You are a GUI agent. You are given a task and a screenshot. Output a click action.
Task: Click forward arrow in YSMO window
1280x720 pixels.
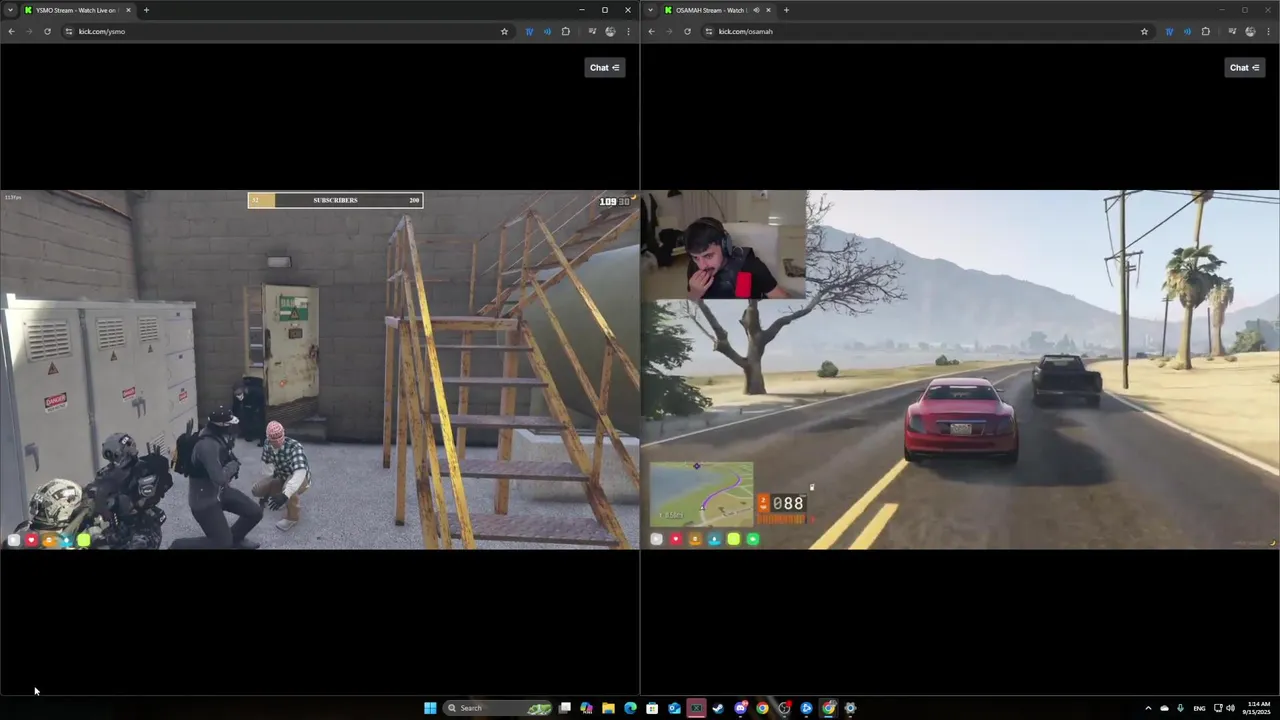click(29, 31)
